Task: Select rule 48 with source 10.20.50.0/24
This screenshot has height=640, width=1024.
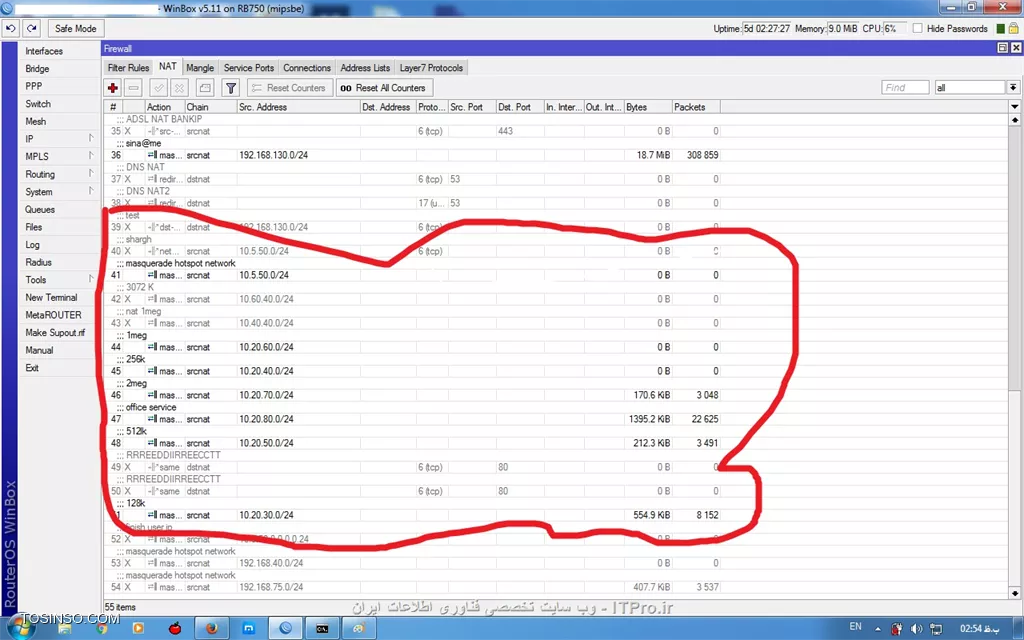Action: [x=412, y=443]
